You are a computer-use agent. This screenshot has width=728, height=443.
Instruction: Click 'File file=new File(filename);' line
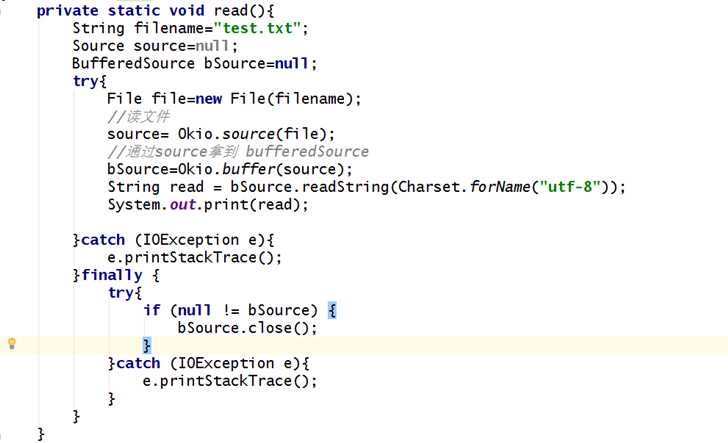coord(234,99)
